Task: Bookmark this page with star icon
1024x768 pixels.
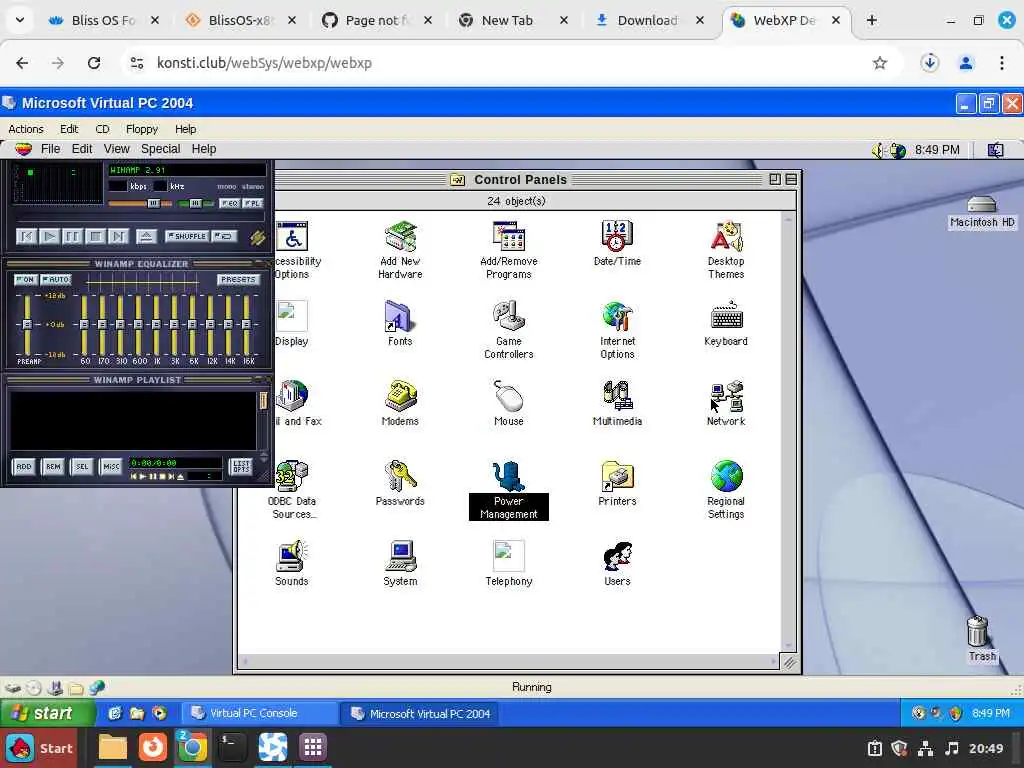Action: (880, 63)
